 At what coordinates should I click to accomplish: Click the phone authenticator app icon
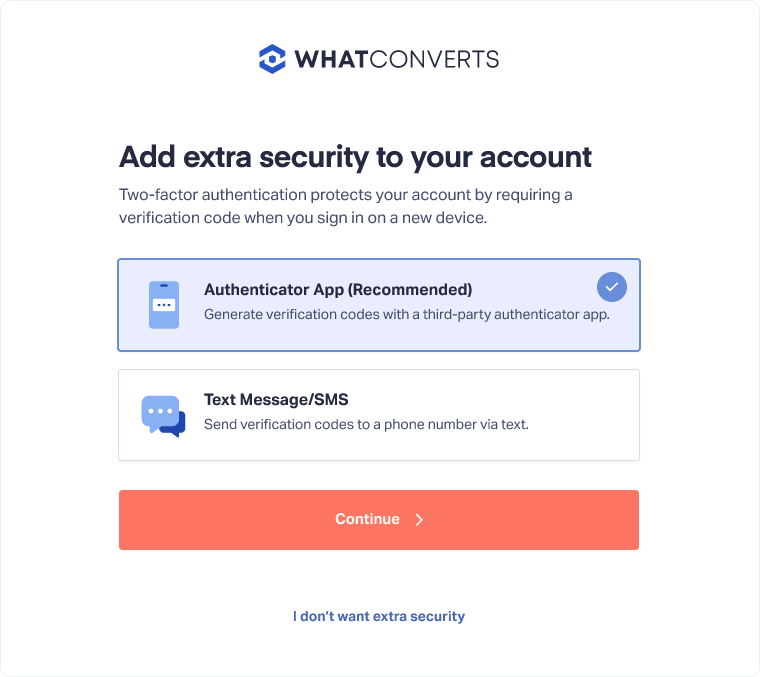(164, 305)
